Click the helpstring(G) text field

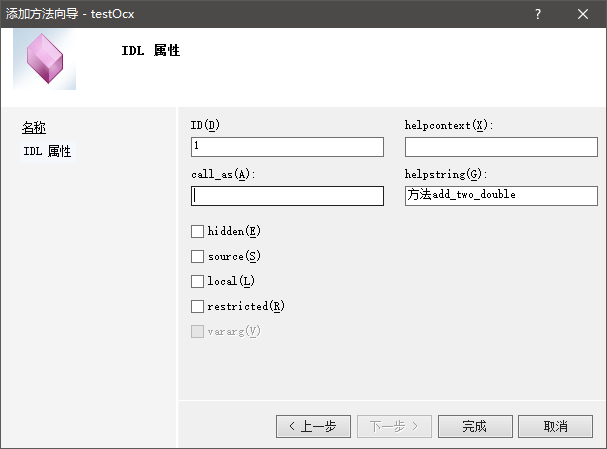[x=501, y=196]
